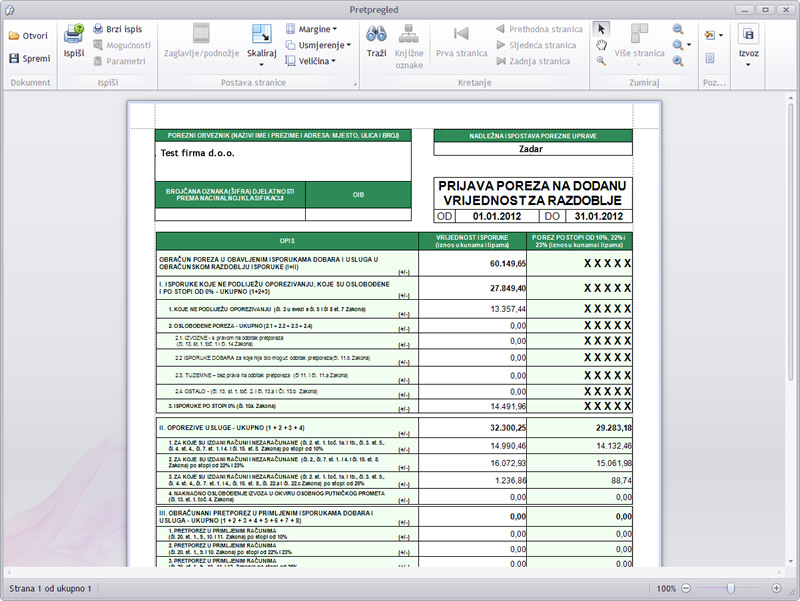800x601 pixels.
Task: Click the tax value 29.283,18
Action: tap(614, 428)
